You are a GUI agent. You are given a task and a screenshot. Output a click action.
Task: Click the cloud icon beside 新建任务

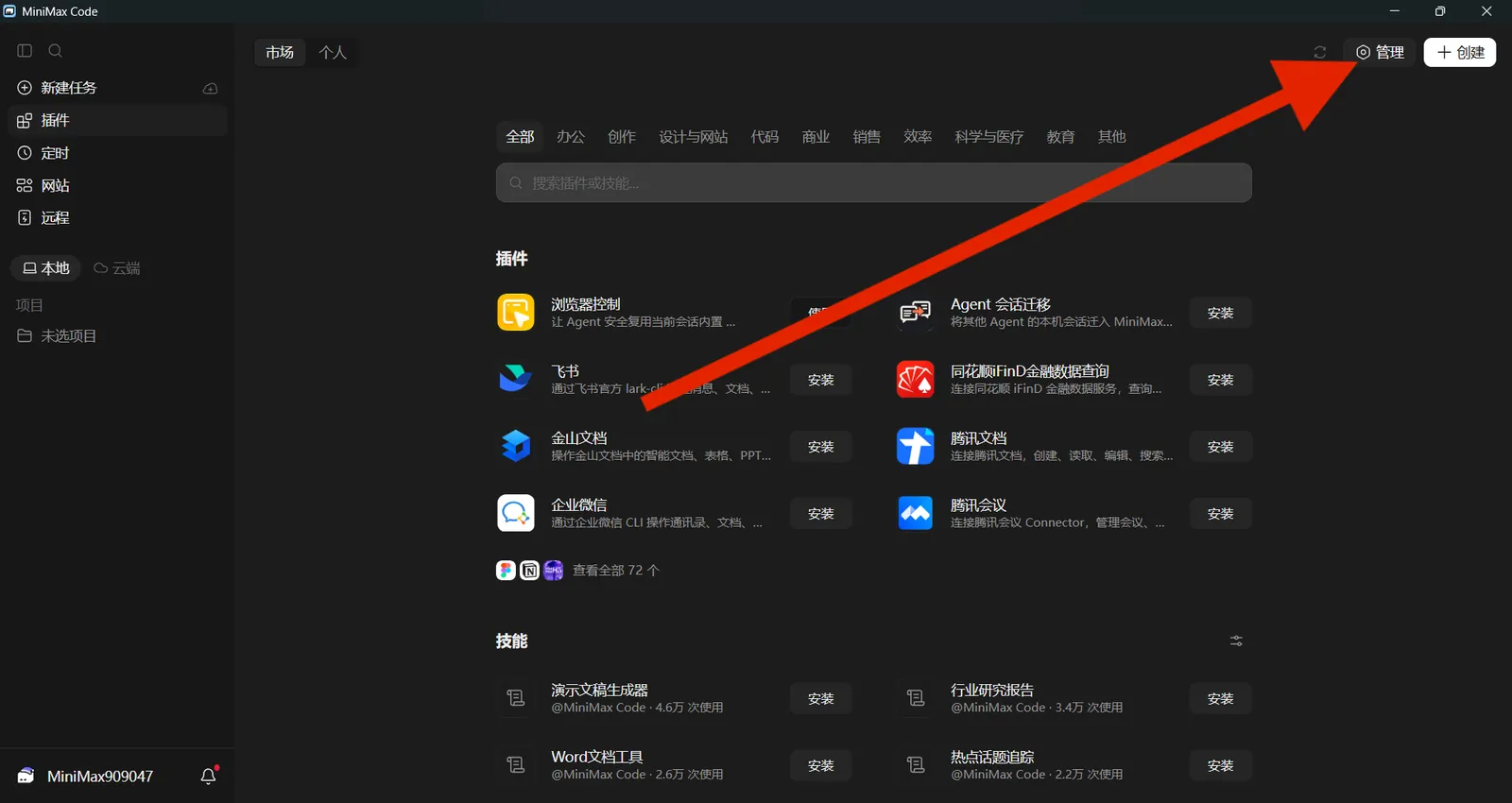point(211,88)
